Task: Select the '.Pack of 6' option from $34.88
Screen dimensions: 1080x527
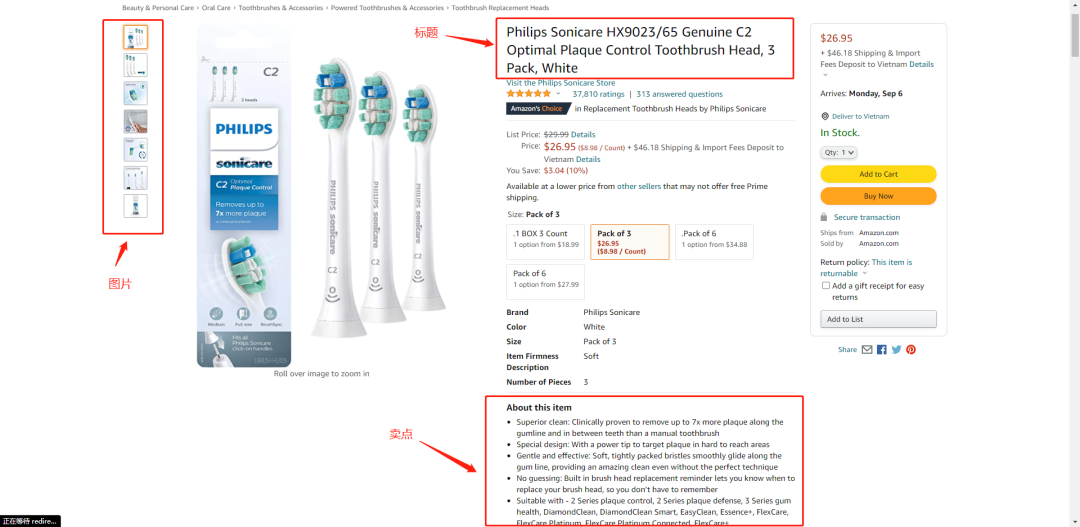Action: (x=714, y=241)
